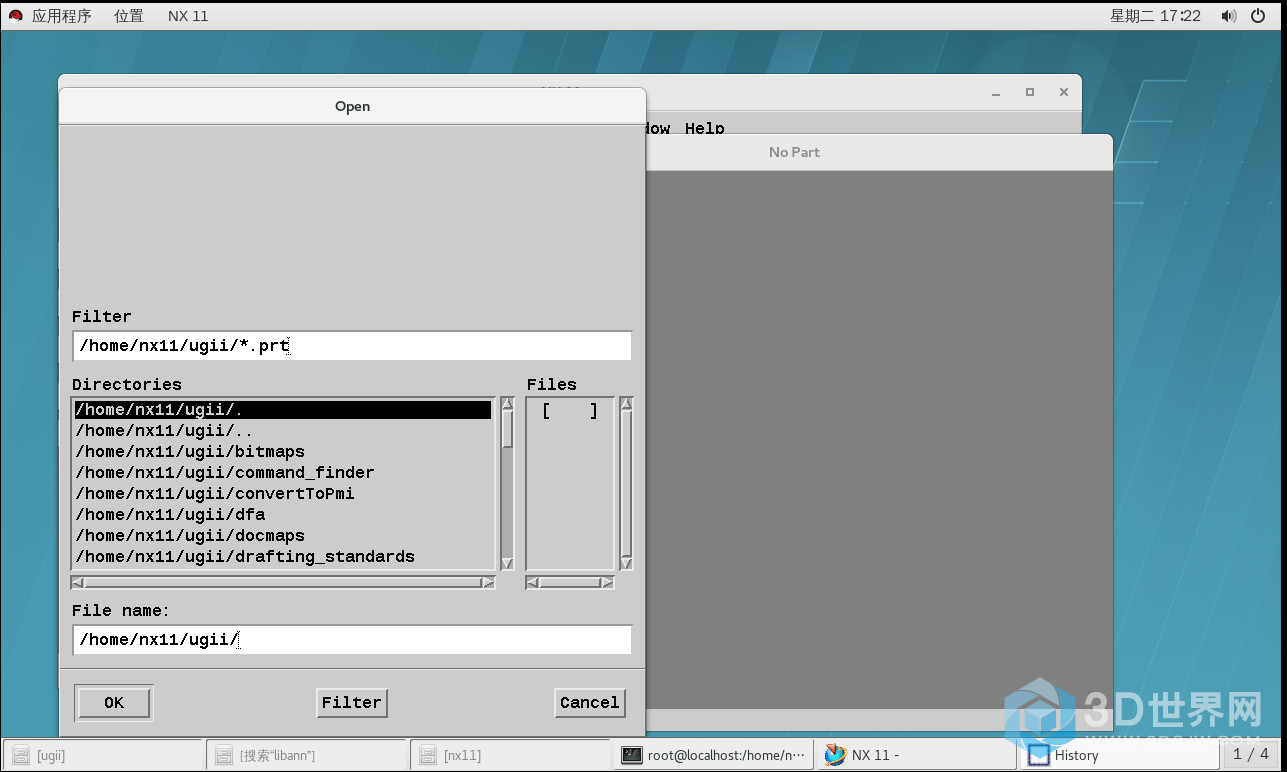Select the command_finder directory

[283, 473]
